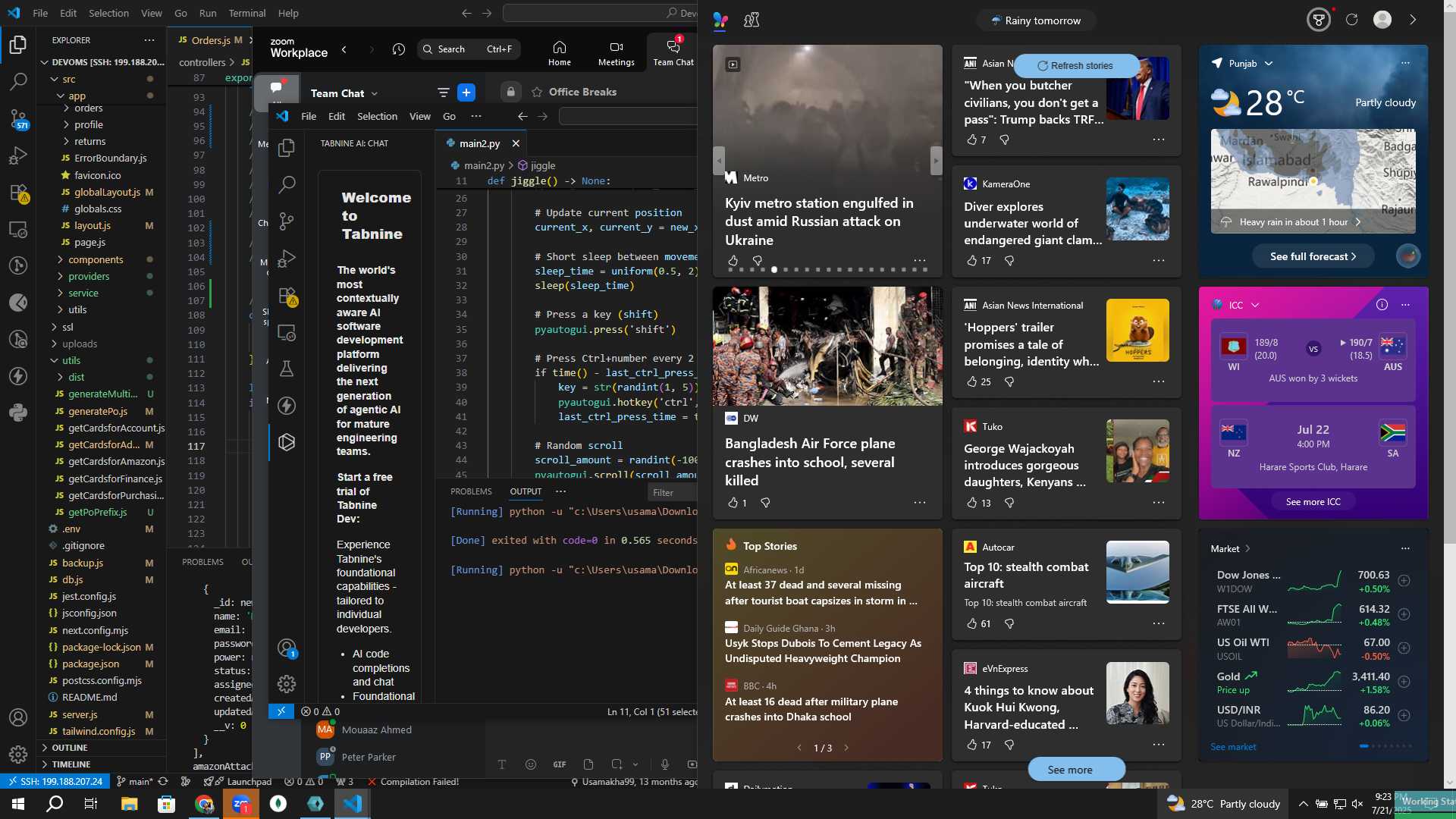Open the ICC dropdown in cricket card
This screenshot has width=1456, height=819.
click(1255, 305)
